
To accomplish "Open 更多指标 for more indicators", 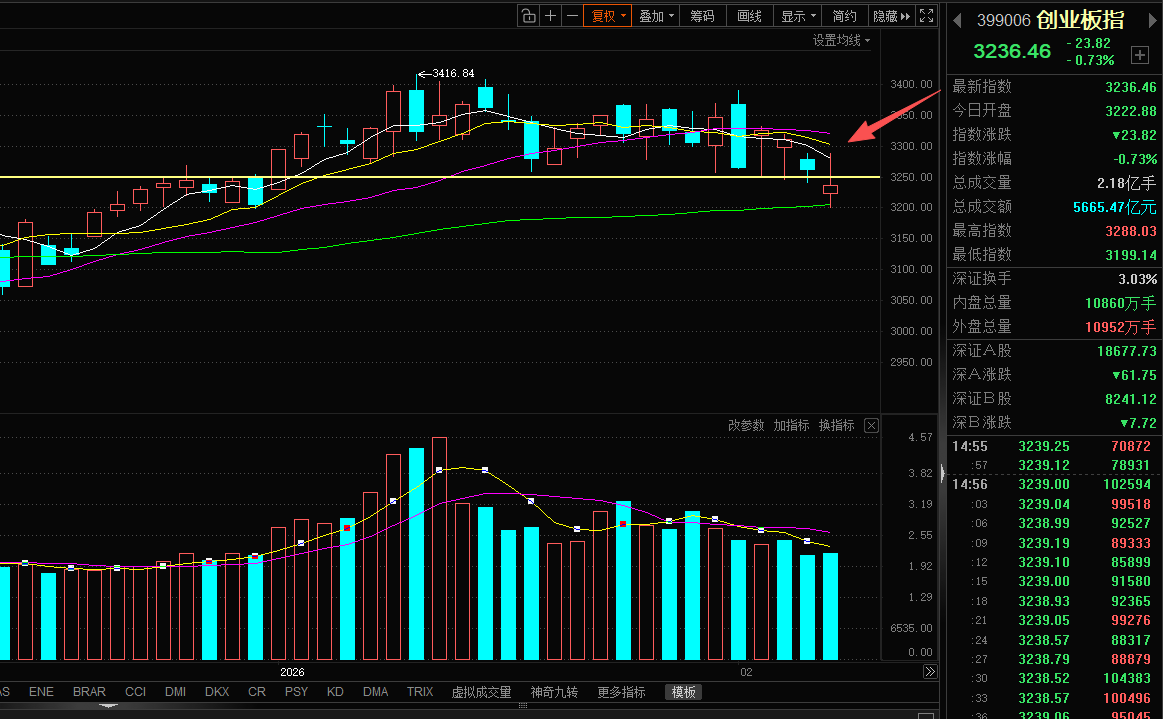I will 622,692.
